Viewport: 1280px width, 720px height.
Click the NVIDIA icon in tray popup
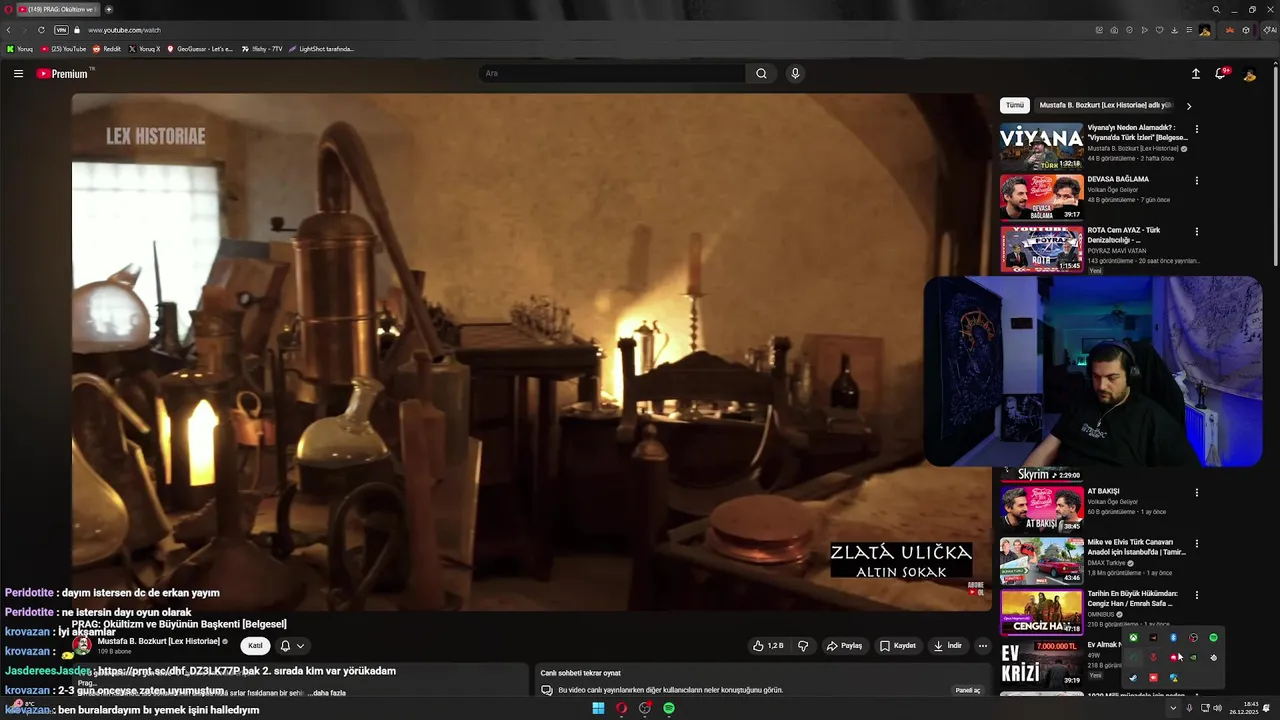(x=1193, y=658)
